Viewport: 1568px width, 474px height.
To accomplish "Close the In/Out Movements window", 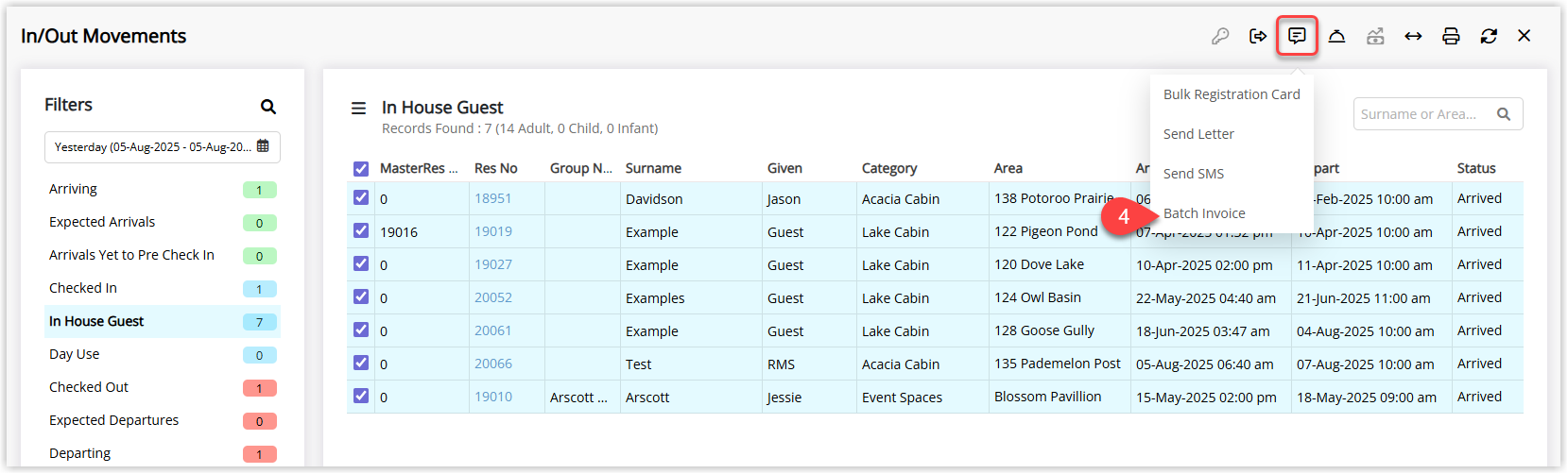I will coord(1525,36).
